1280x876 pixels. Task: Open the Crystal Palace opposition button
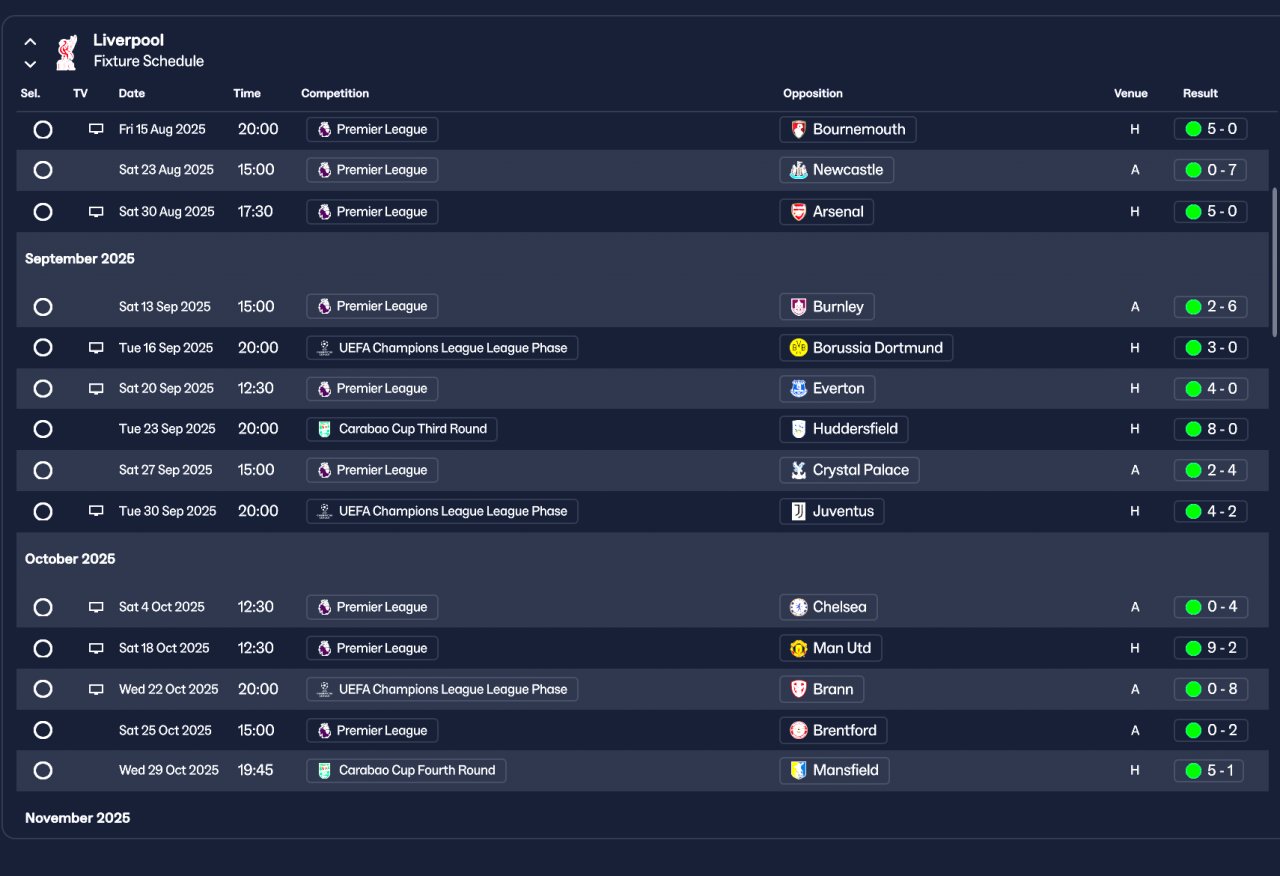[x=849, y=470]
